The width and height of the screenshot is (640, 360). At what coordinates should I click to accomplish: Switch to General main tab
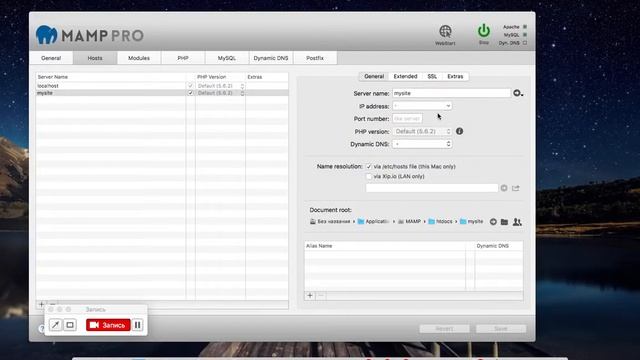[x=51, y=58]
